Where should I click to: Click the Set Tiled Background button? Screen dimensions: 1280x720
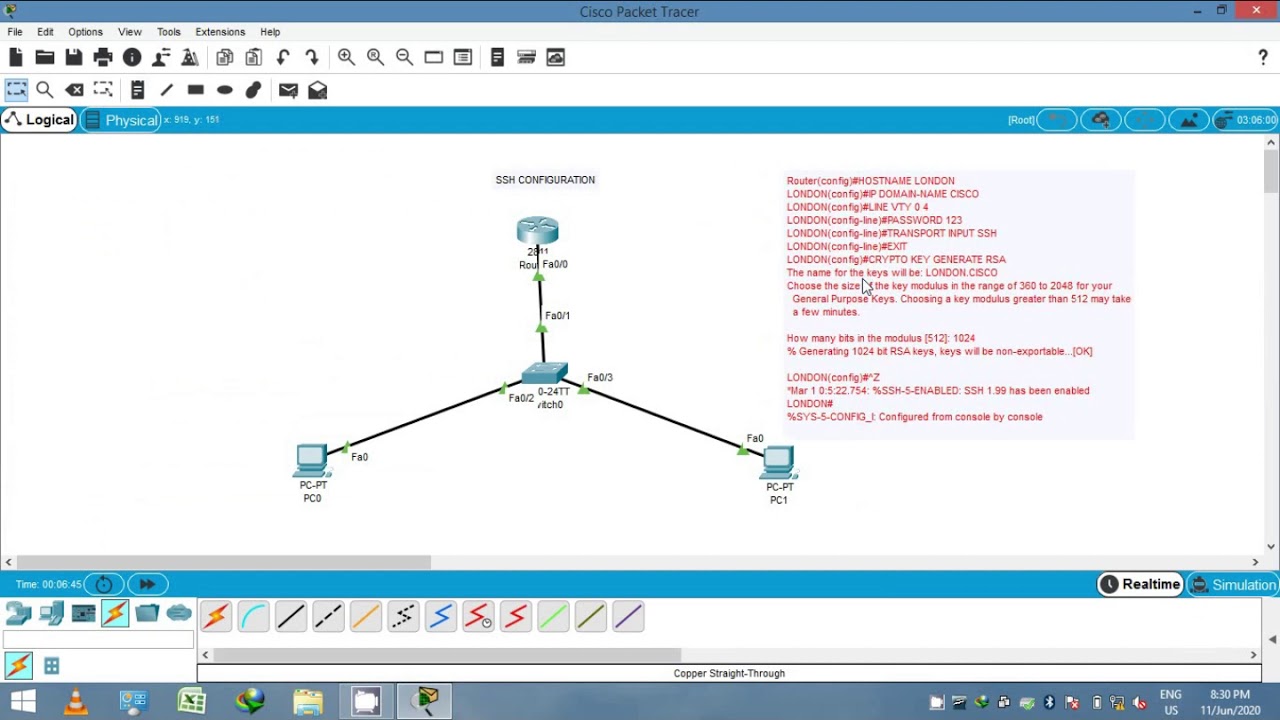1189,120
